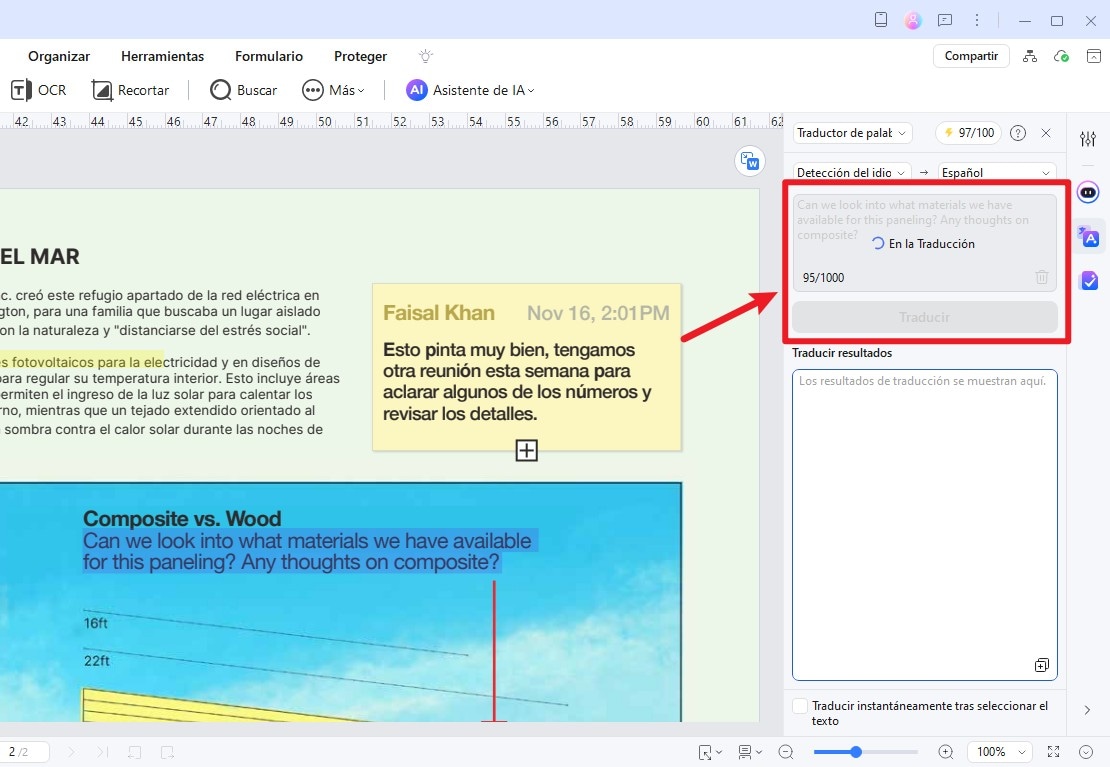Enter fullscreen mode icon
1110x767 pixels.
point(1053,752)
